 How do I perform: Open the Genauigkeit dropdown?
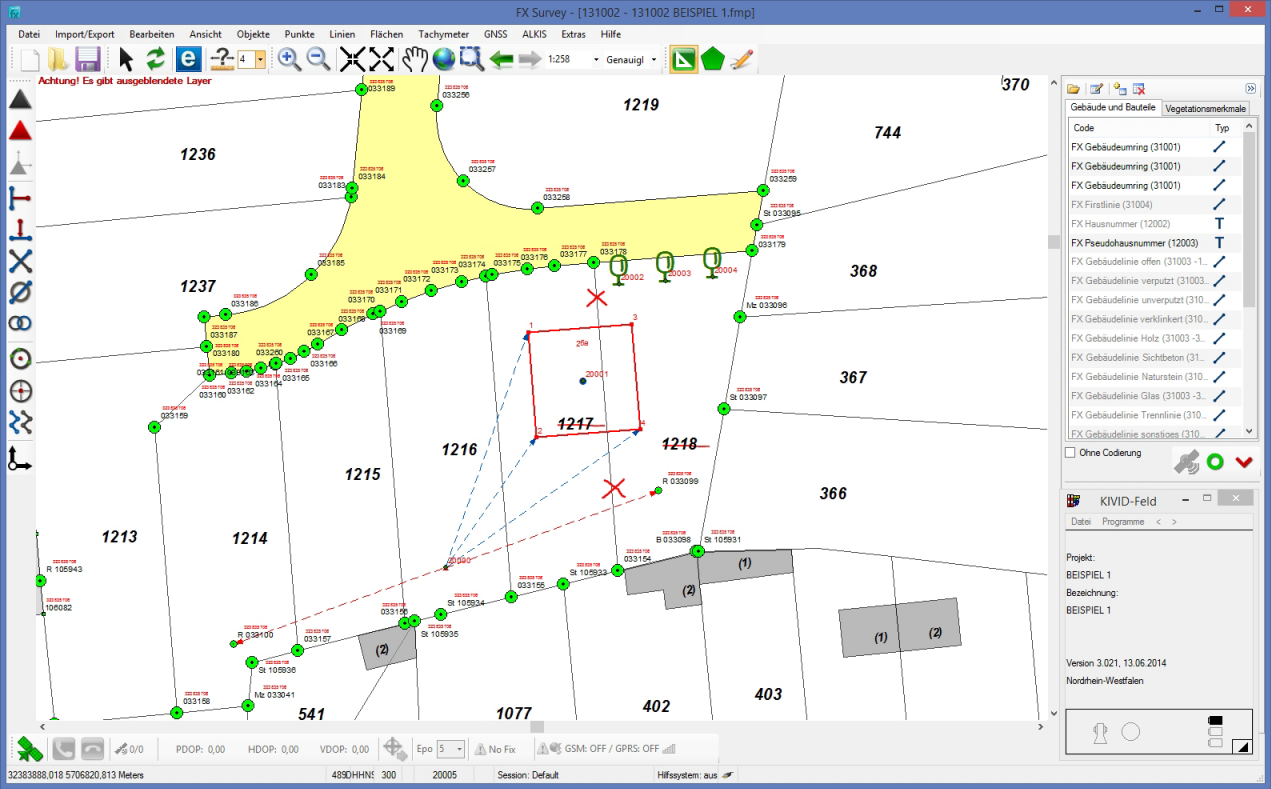(654, 60)
